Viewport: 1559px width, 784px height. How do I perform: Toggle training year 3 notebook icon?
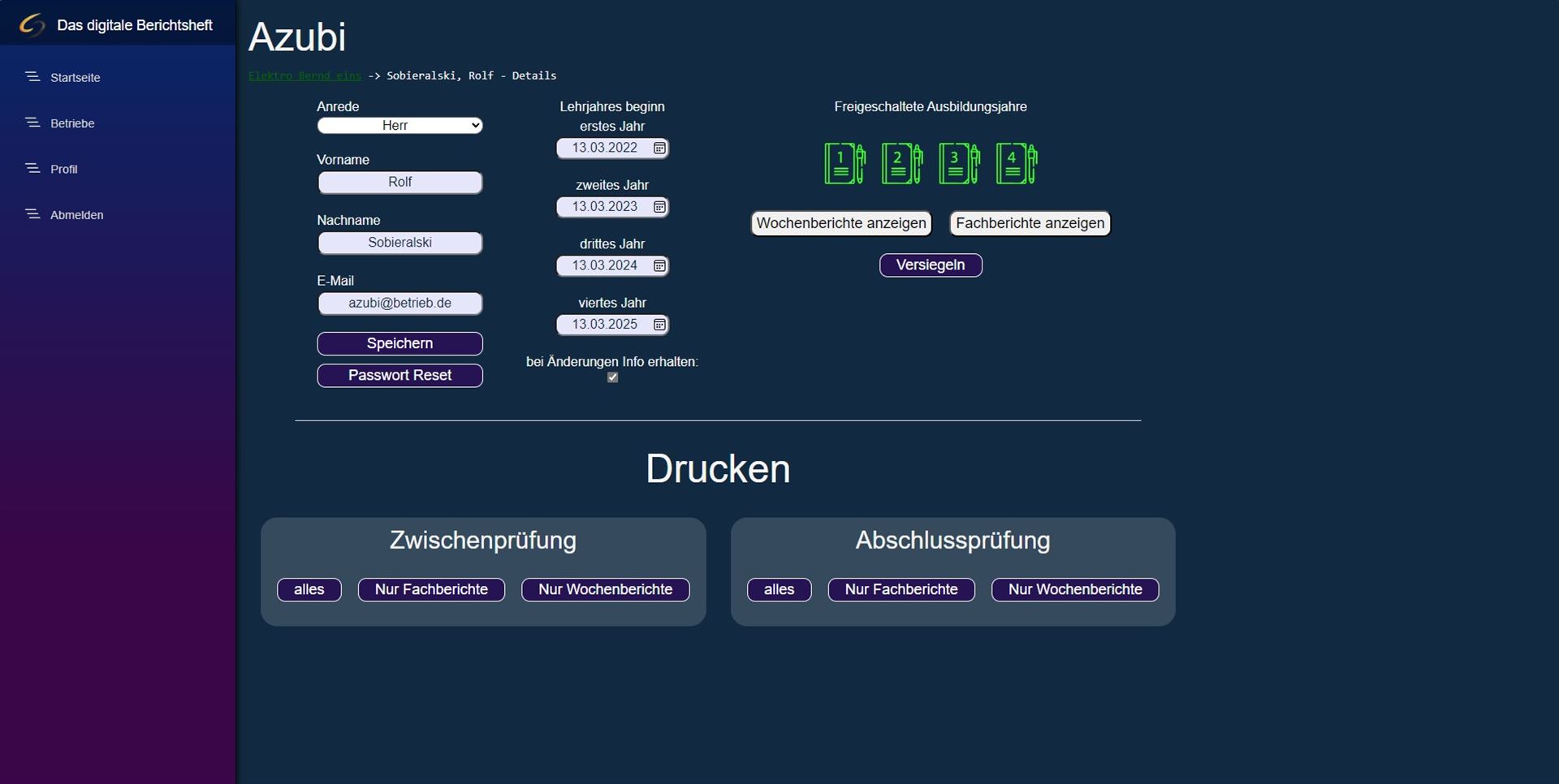point(959,163)
